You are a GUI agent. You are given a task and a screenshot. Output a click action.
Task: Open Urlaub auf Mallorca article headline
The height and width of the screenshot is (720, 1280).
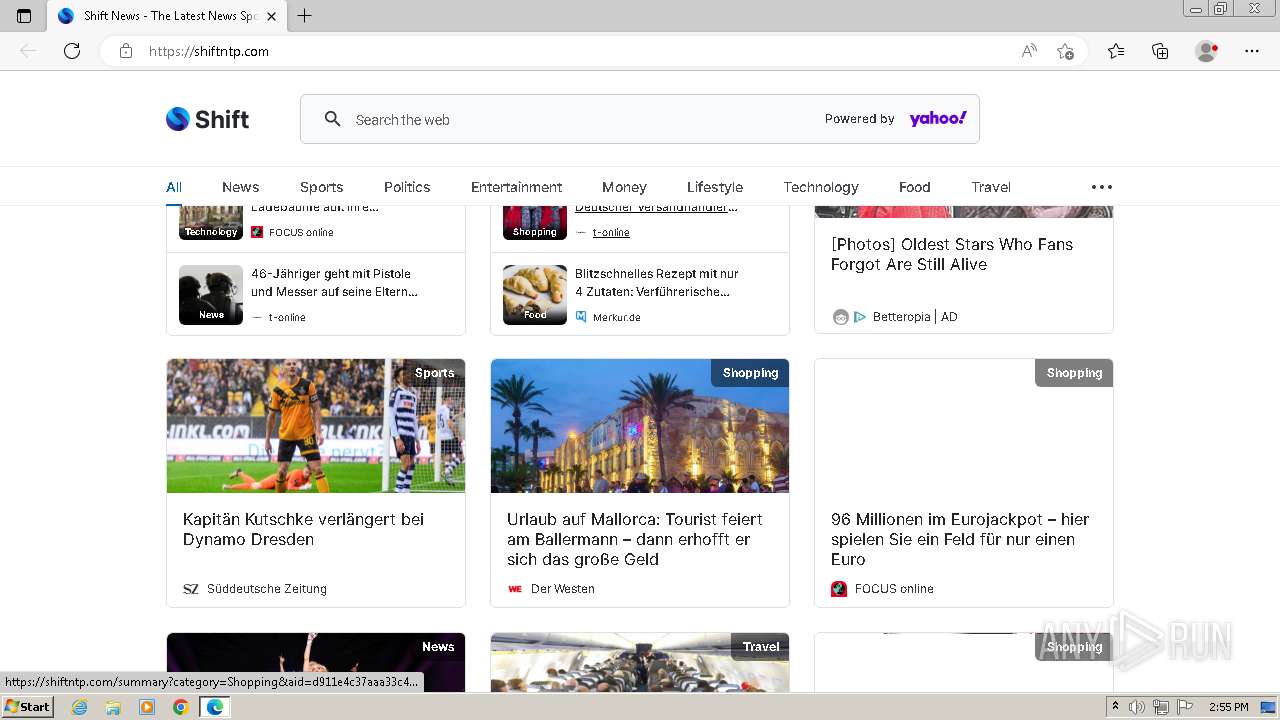pos(635,539)
